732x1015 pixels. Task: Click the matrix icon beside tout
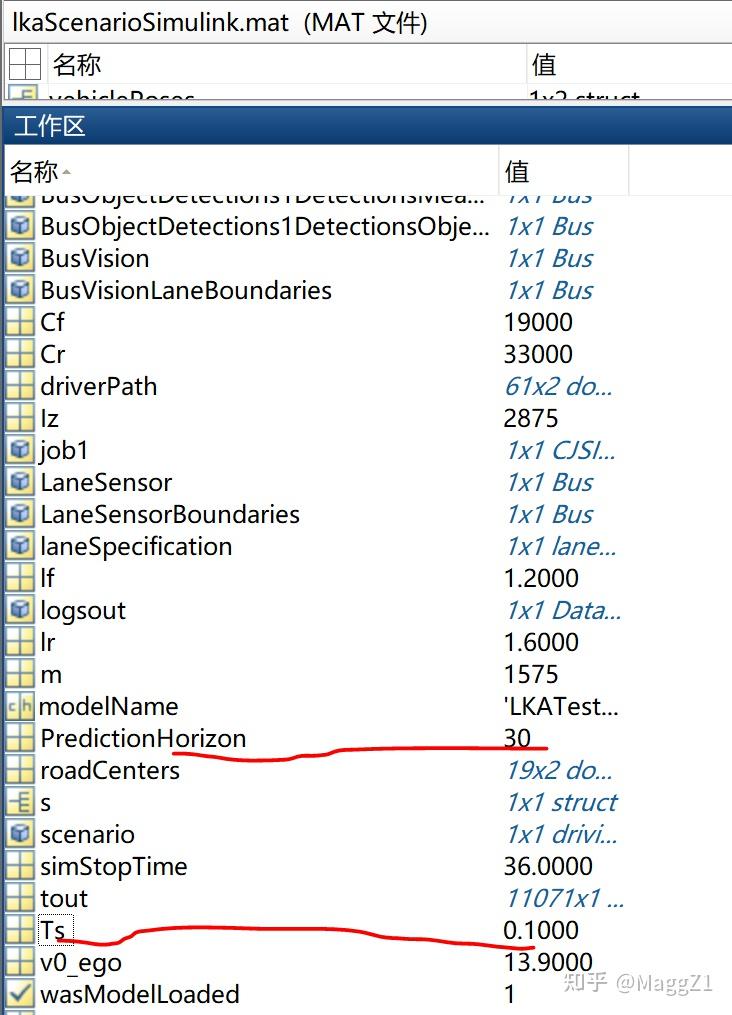[20, 898]
